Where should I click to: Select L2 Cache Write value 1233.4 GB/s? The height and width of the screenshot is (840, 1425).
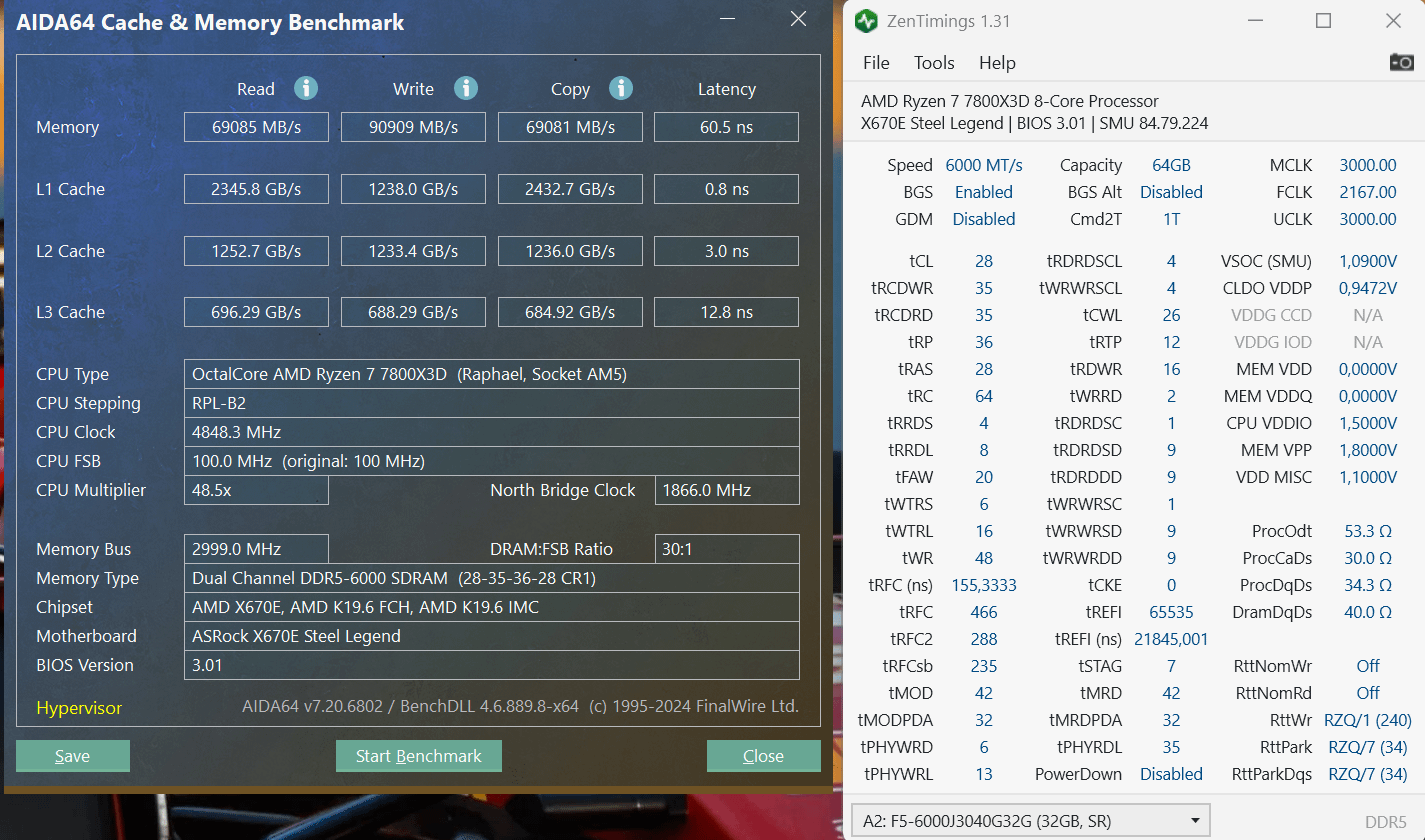[x=413, y=251]
